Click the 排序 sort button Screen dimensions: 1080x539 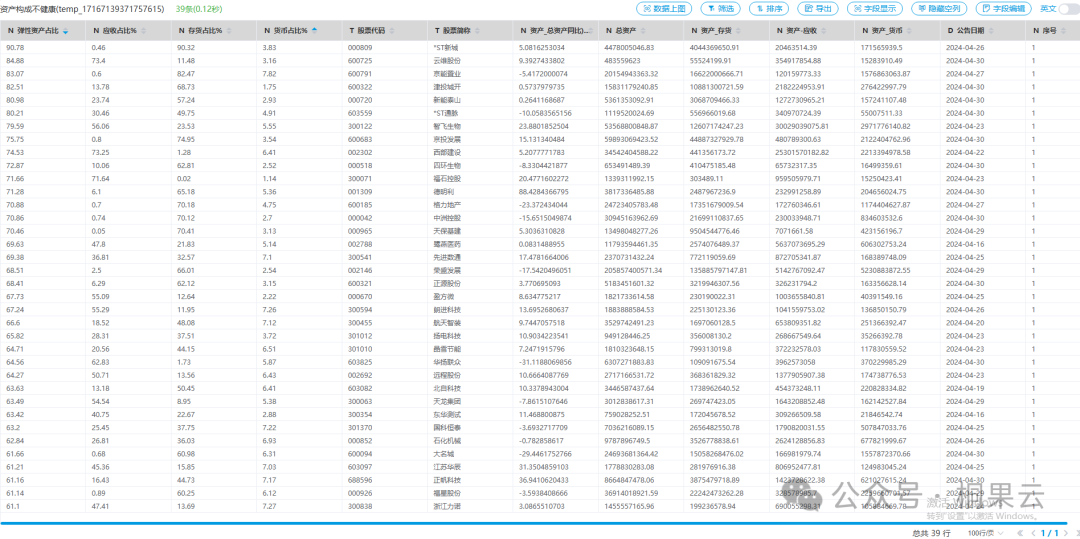[768, 8]
